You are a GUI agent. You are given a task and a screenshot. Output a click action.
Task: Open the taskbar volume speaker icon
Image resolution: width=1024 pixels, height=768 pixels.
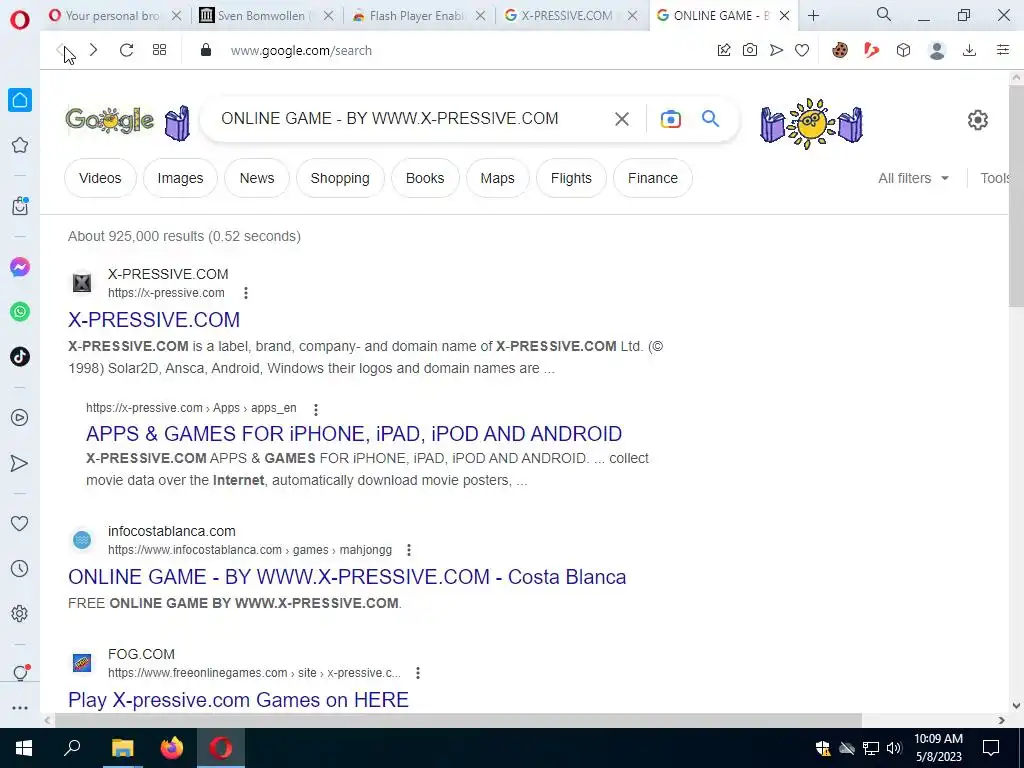(x=894, y=748)
